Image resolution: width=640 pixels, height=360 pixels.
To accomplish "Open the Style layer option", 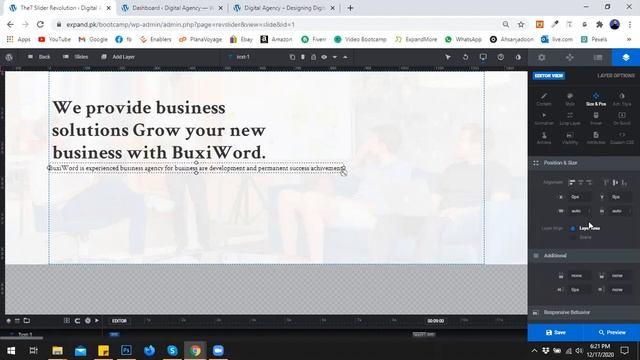I will [570, 99].
